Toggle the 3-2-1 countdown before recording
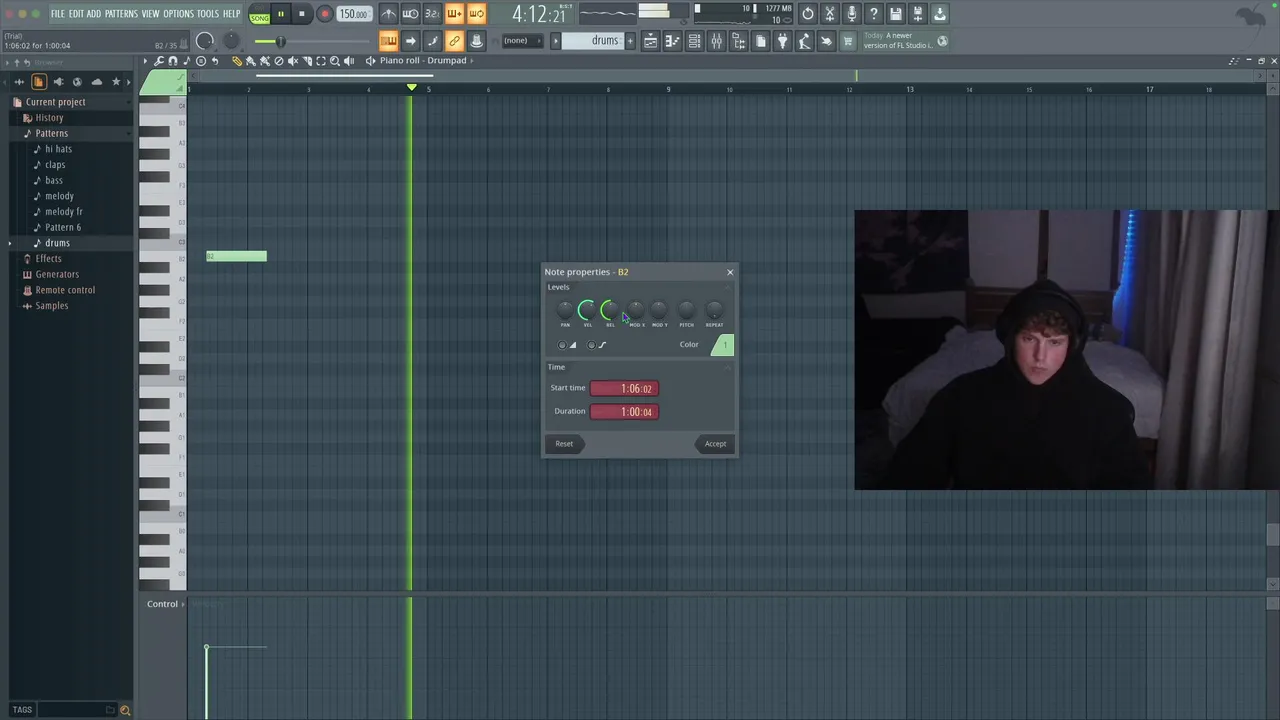 coord(432,14)
